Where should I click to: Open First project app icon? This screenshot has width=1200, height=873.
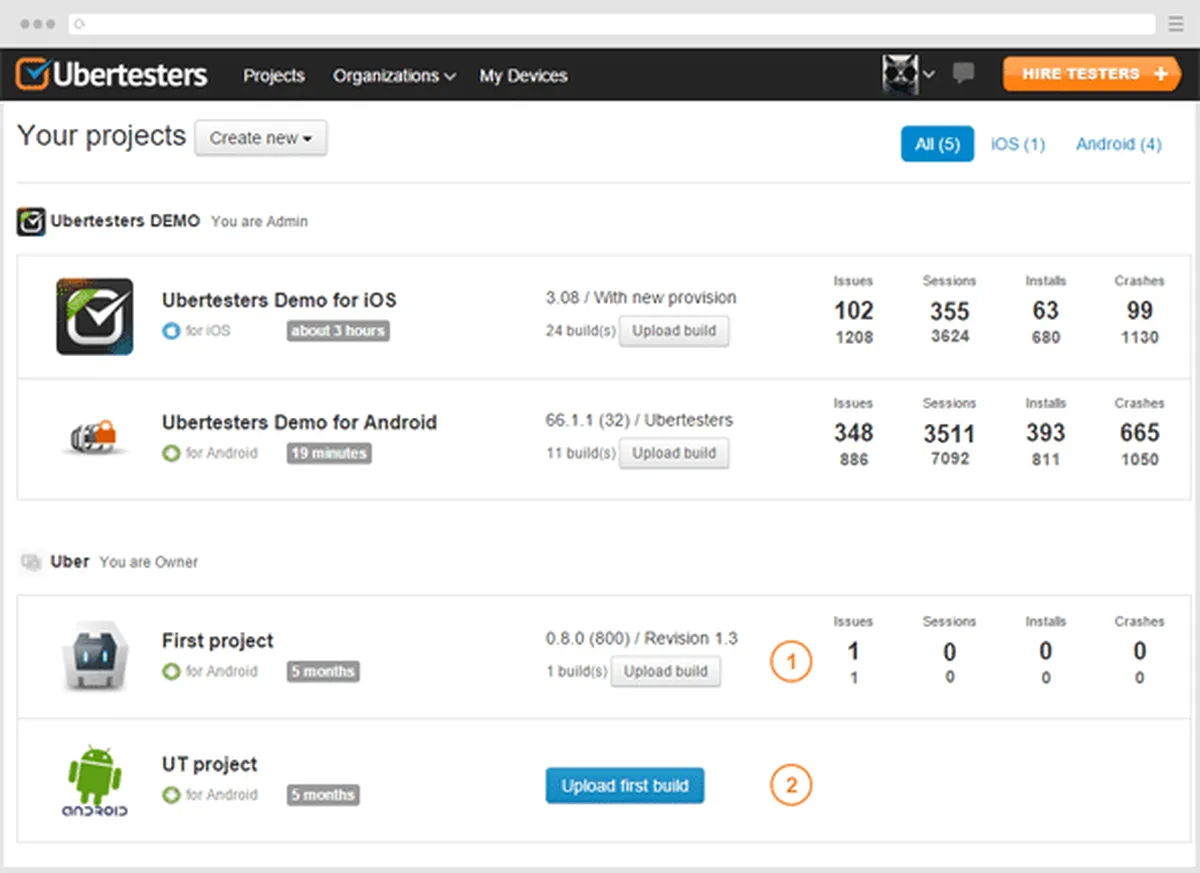[95, 656]
